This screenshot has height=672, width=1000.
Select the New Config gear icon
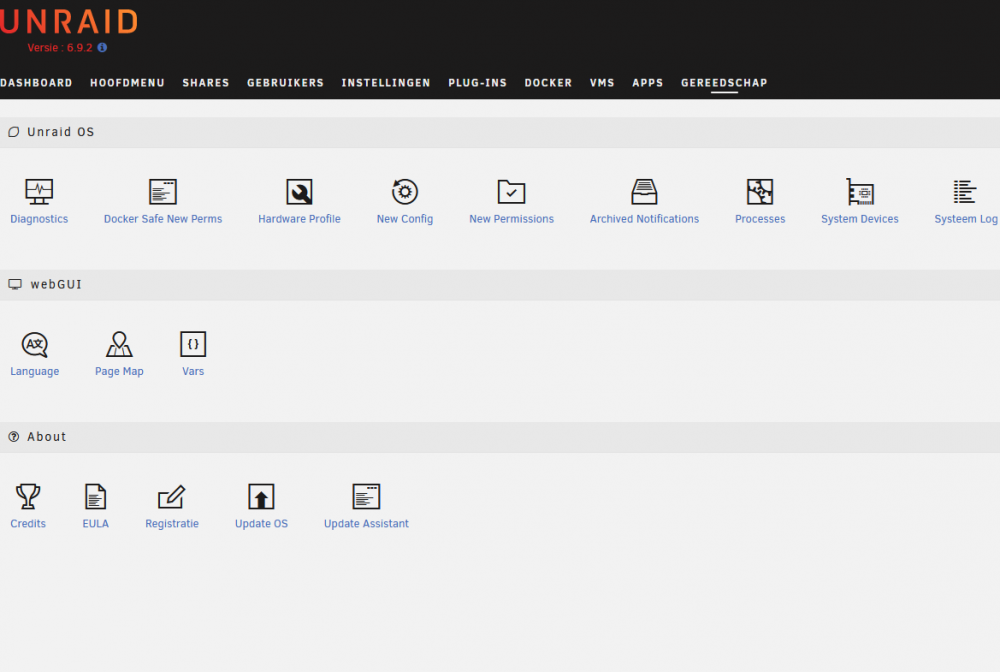404,191
